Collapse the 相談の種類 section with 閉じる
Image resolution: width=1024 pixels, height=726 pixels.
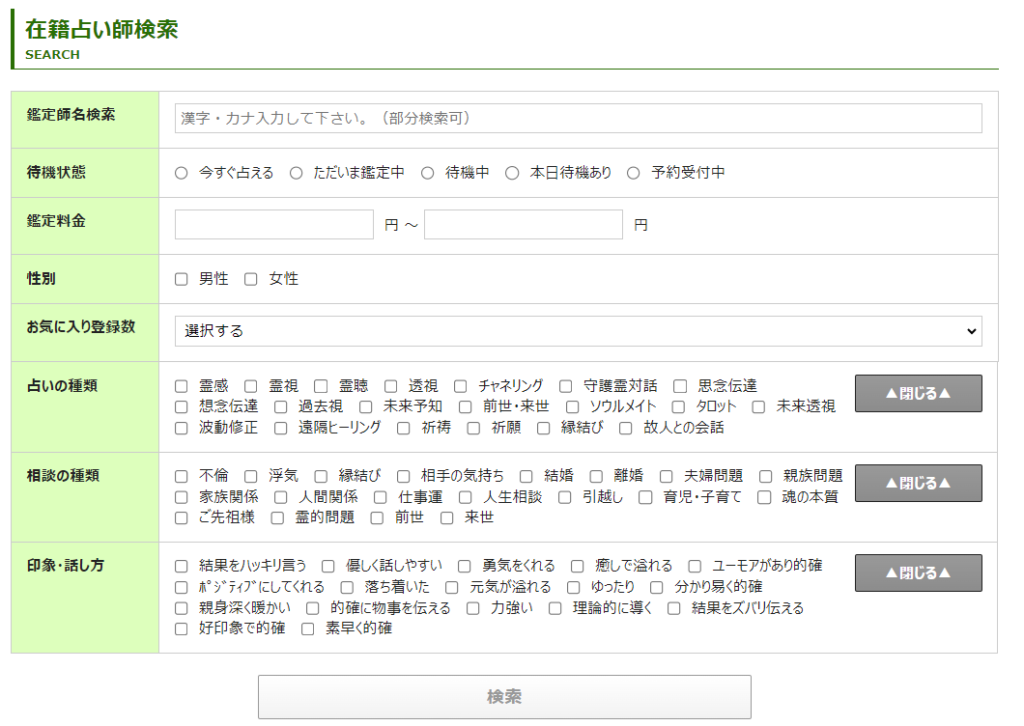[x=918, y=483]
